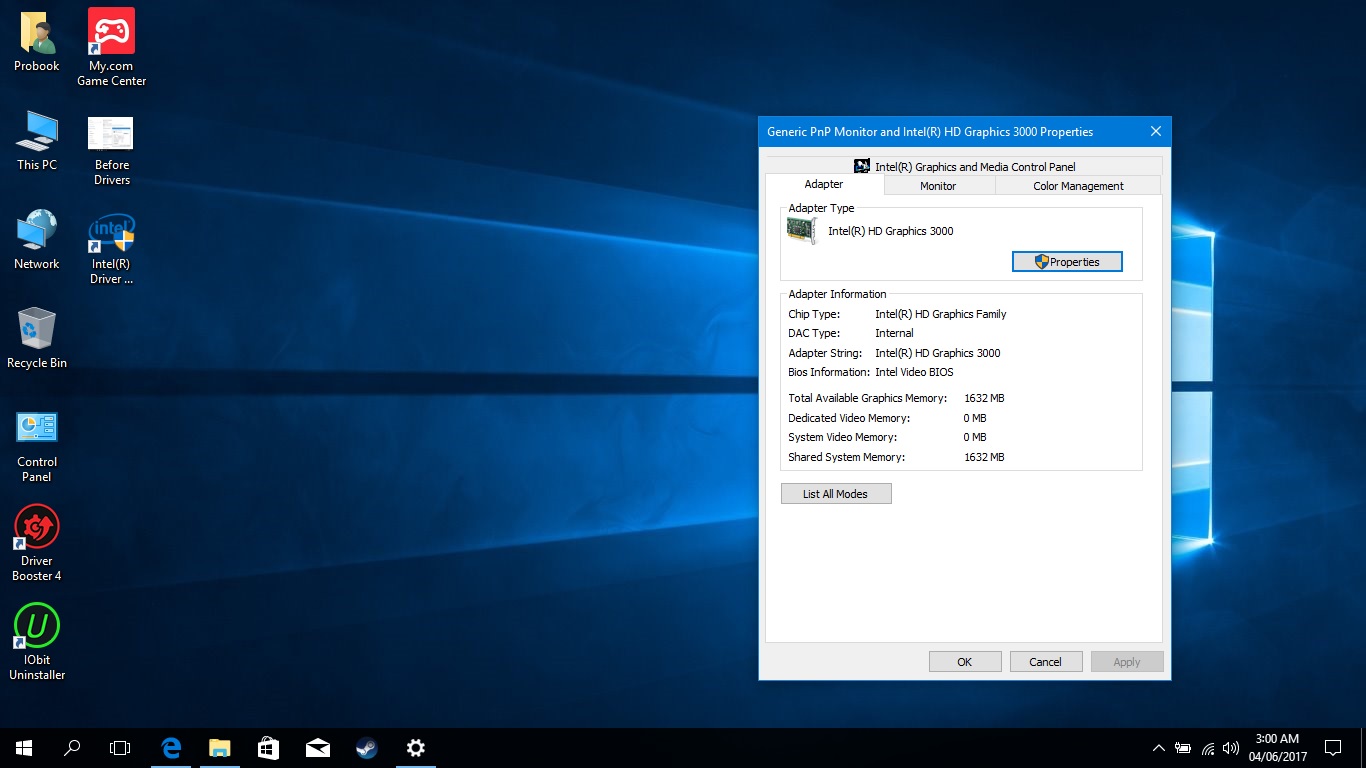Select the Network desktop icon
Screen dimensions: 1366x768
click(x=37, y=239)
